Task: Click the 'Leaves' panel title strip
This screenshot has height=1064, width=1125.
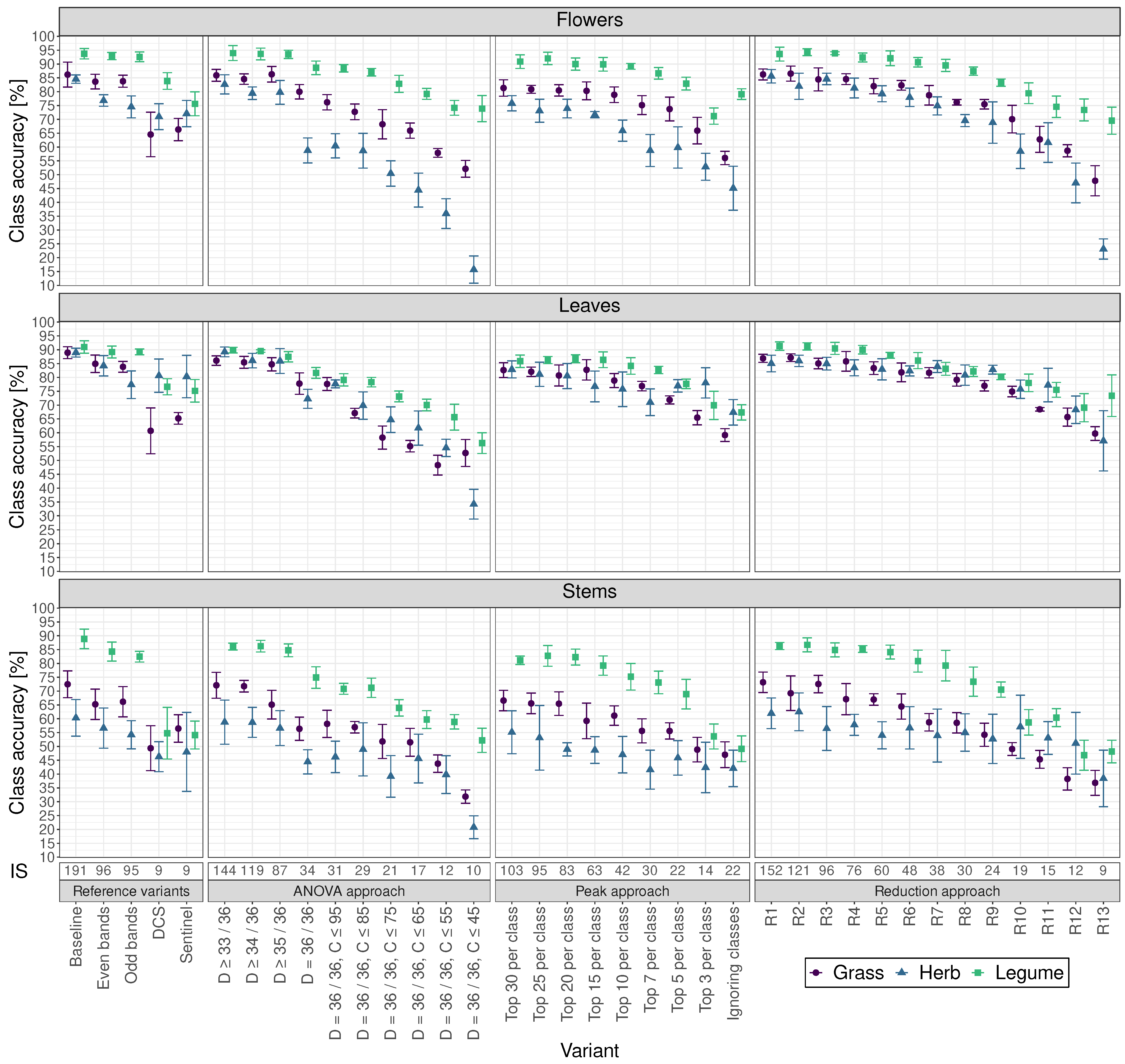Action: pos(589,307)
